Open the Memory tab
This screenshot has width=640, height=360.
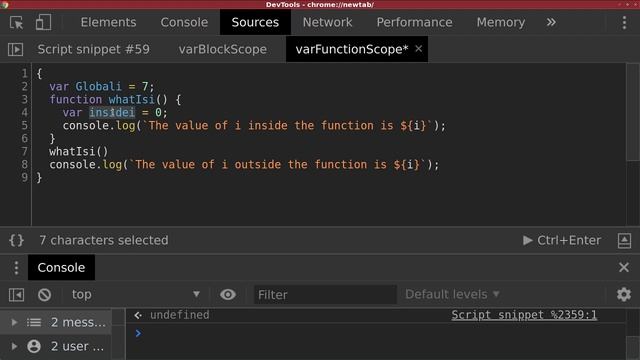(x=501, y=22)
